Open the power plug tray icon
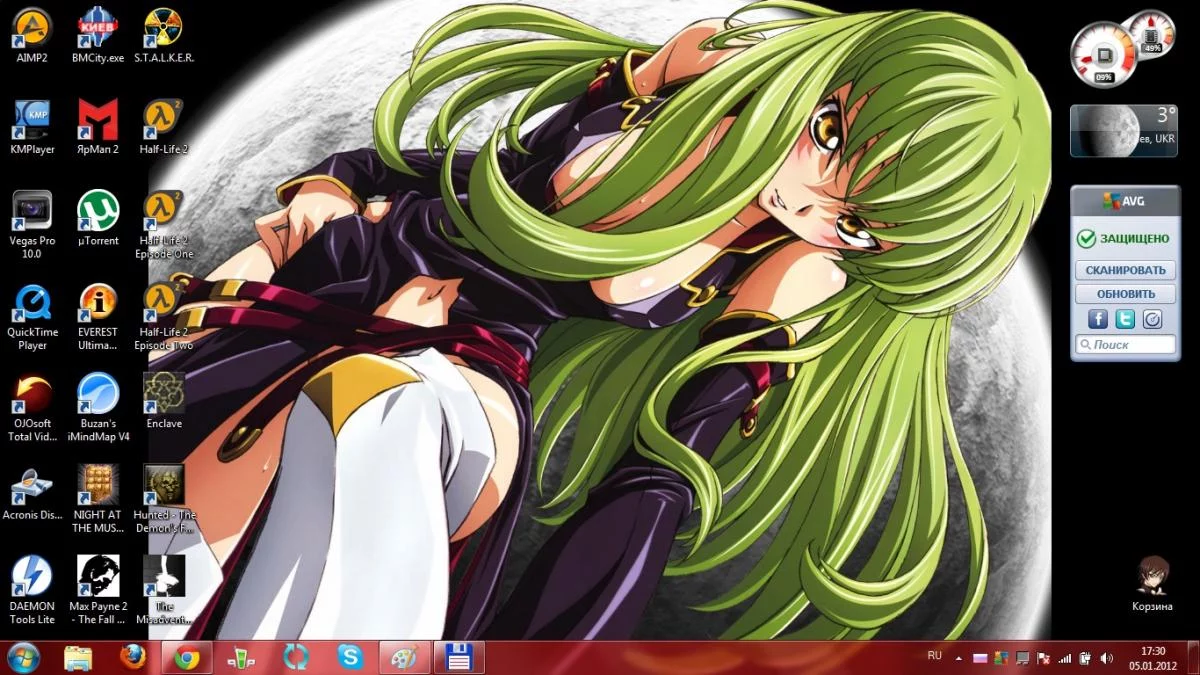 [x=1085, y=659]
